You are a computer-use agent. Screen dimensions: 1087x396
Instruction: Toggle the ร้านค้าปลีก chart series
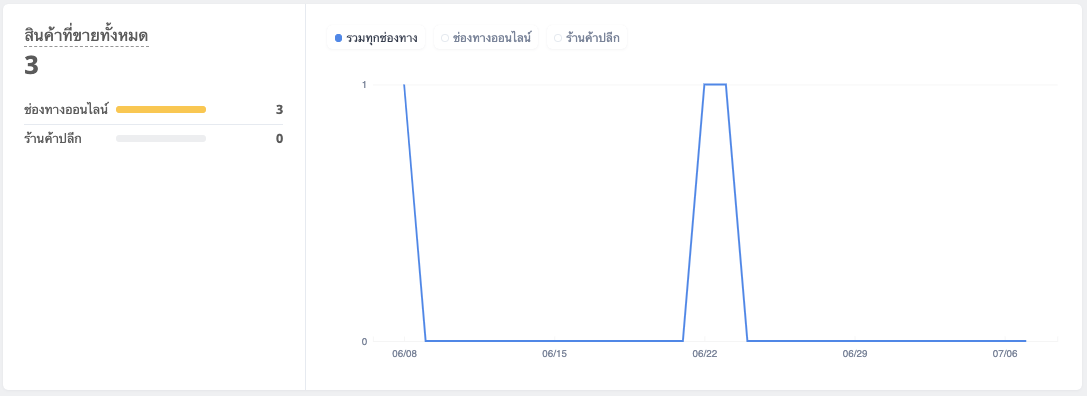coord(587,38)
